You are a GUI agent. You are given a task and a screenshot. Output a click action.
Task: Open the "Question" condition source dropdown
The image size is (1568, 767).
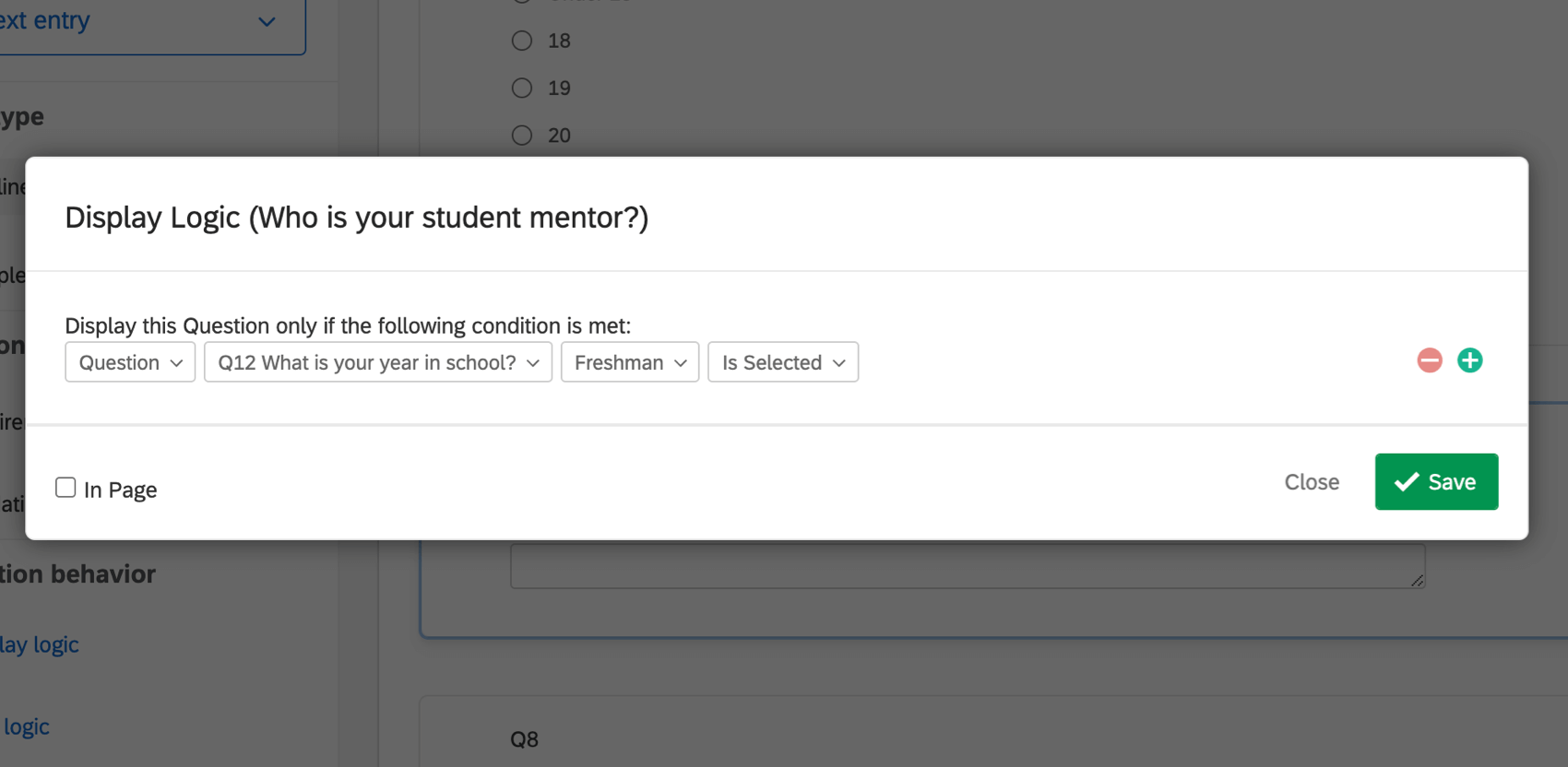[129, 362]
